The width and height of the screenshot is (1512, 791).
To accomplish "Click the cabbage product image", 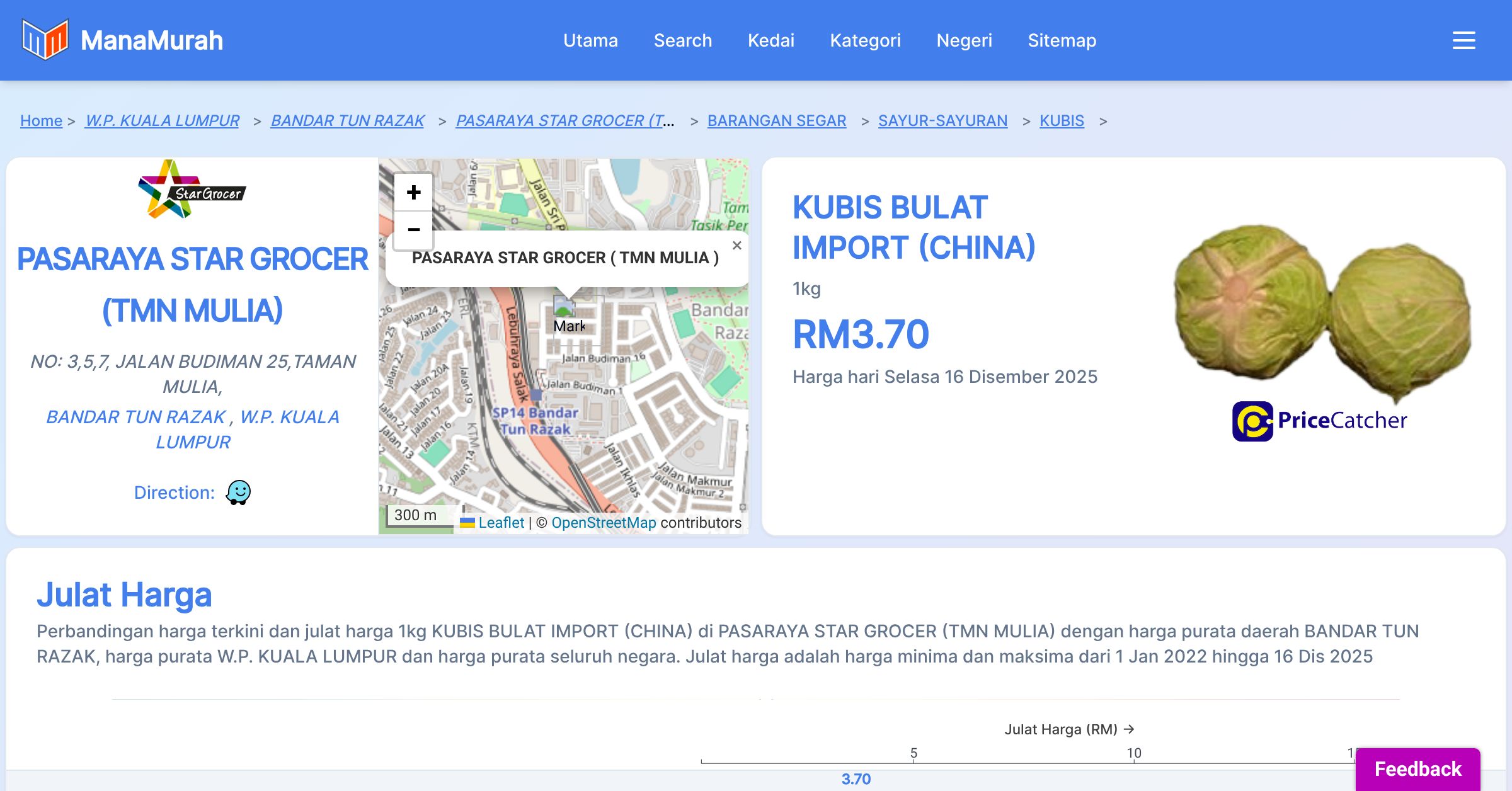I will click(1322, 310).
